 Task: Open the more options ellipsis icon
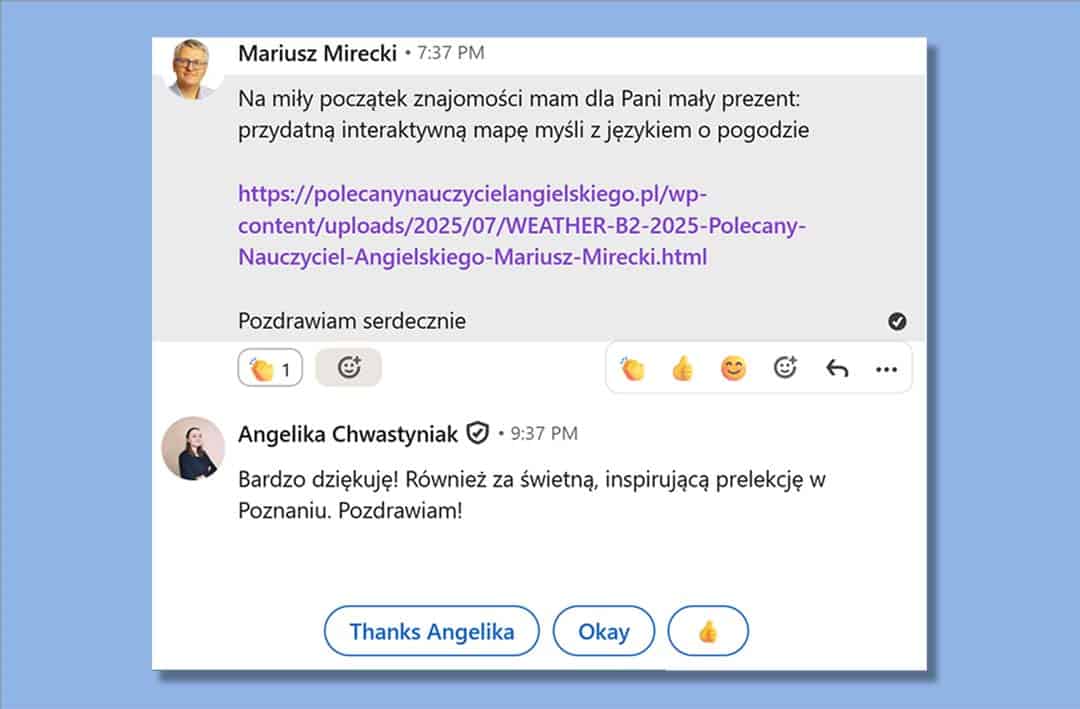click(887, 369)
